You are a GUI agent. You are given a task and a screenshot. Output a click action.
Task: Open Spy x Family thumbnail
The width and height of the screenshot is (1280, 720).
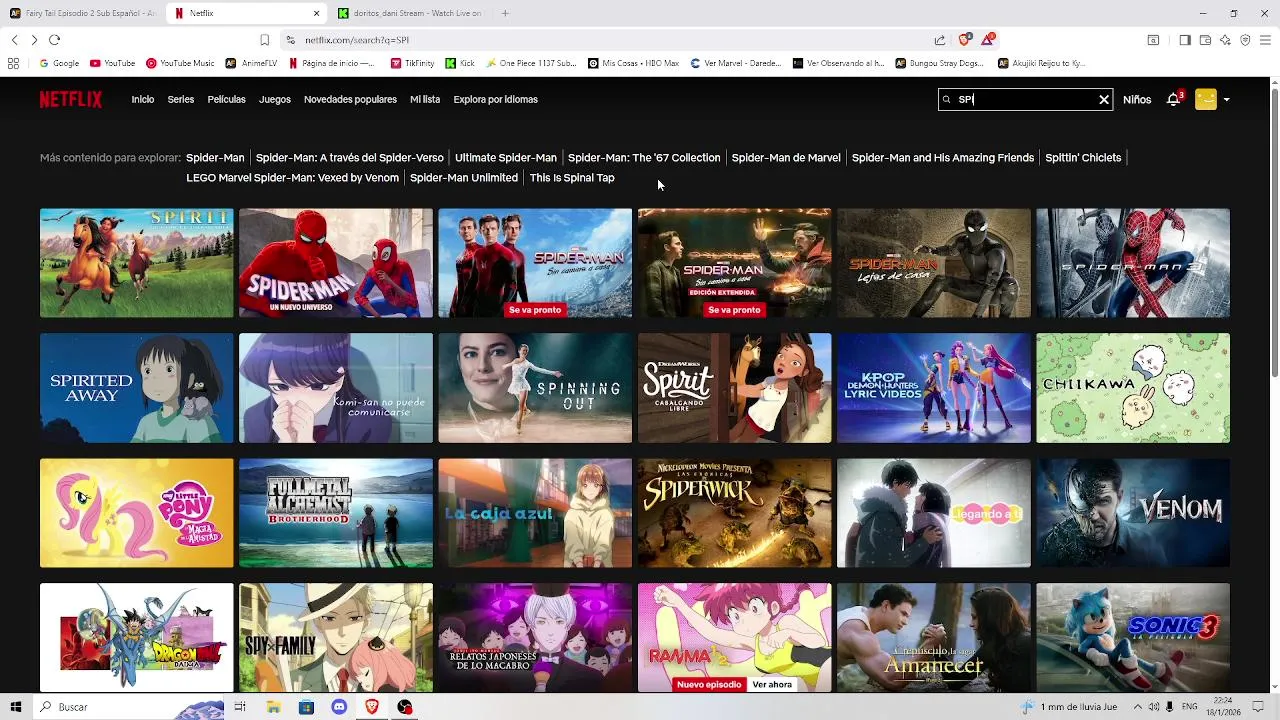point(336,637)
